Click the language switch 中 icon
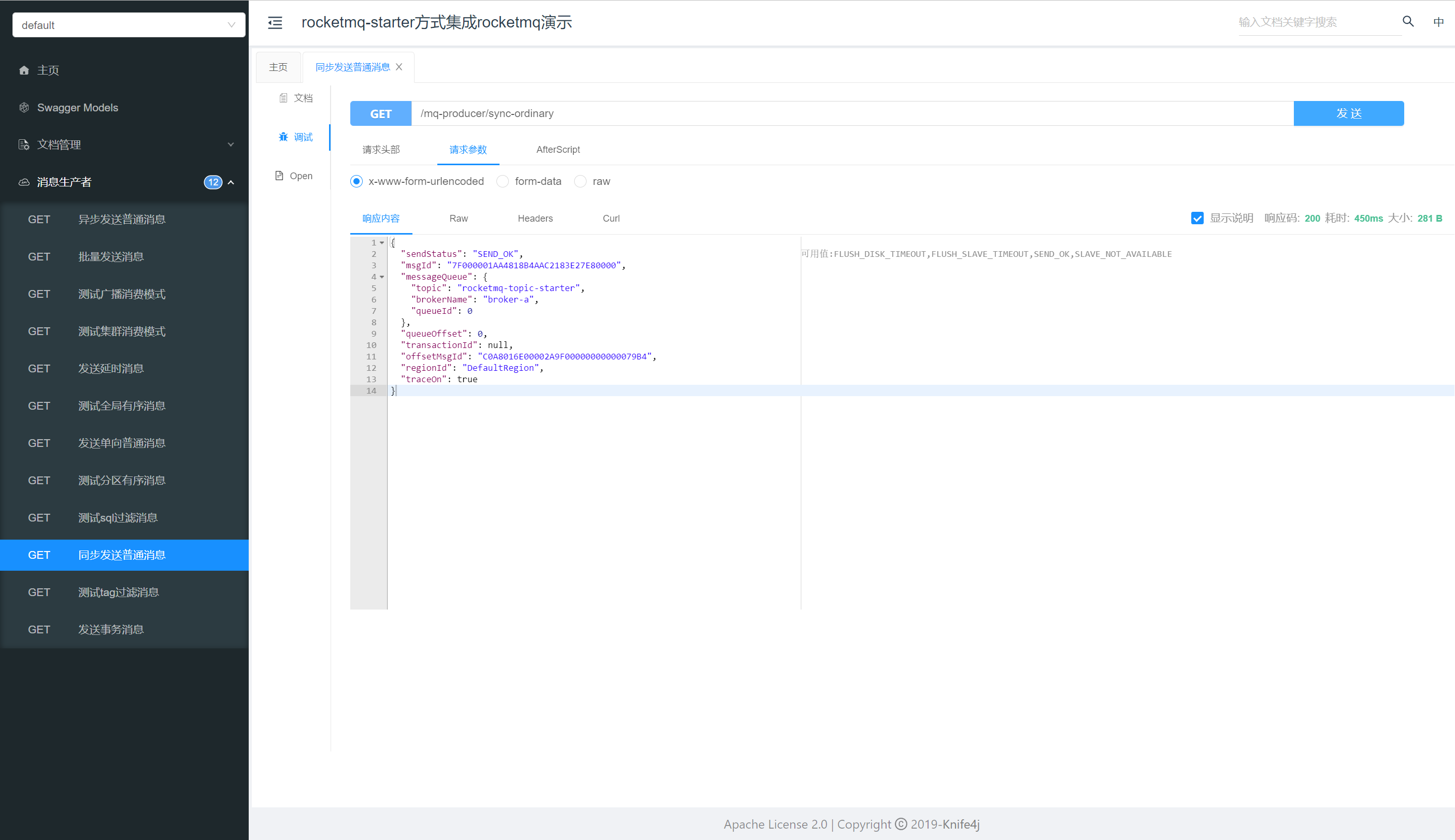 [1438, 21]
